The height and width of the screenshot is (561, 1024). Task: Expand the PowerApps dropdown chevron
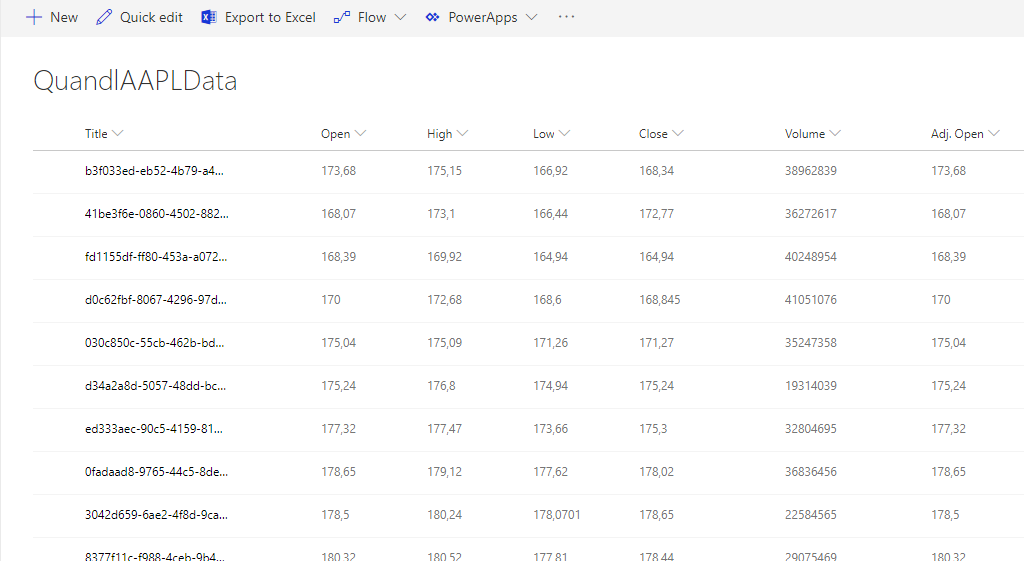531,17
